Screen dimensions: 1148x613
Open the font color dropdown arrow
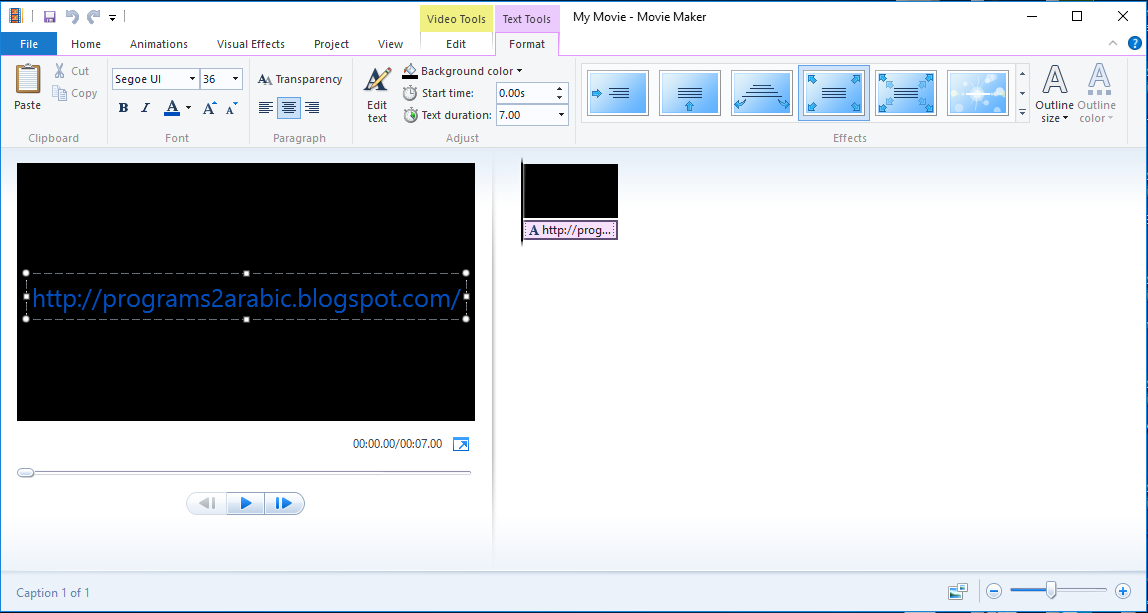pyautogui.click(x=188, y=108)
